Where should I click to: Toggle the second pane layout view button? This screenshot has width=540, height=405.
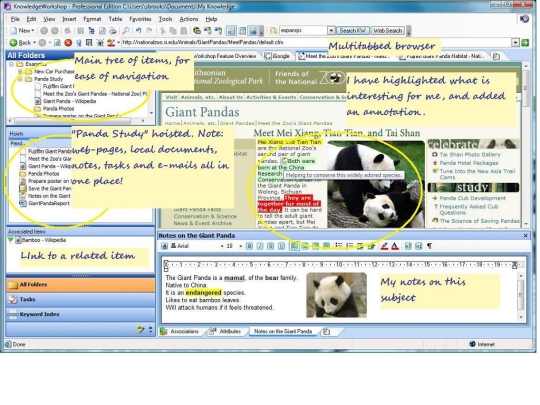coord(242,31)
